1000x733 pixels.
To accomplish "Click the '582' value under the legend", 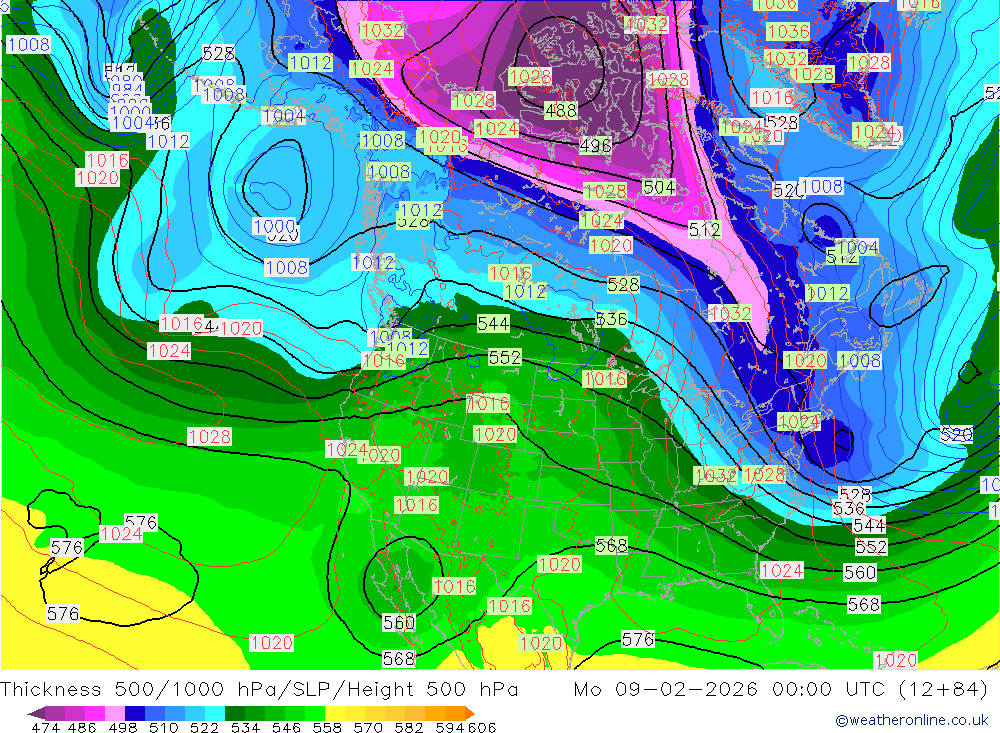I will click(x=409, y=728).
